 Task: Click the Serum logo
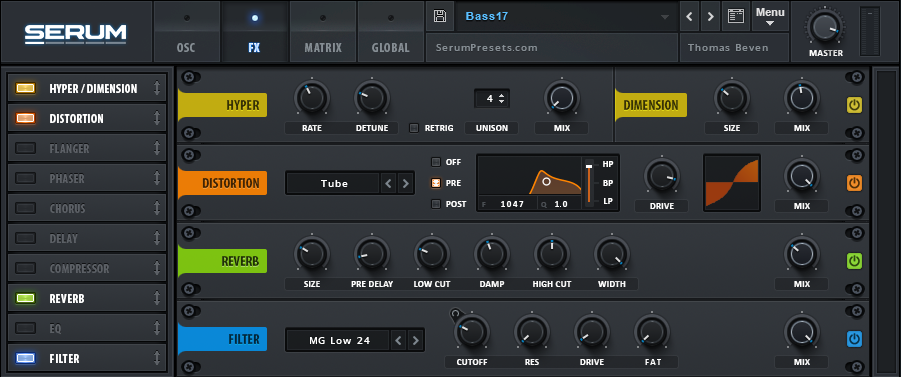(75, 34)
